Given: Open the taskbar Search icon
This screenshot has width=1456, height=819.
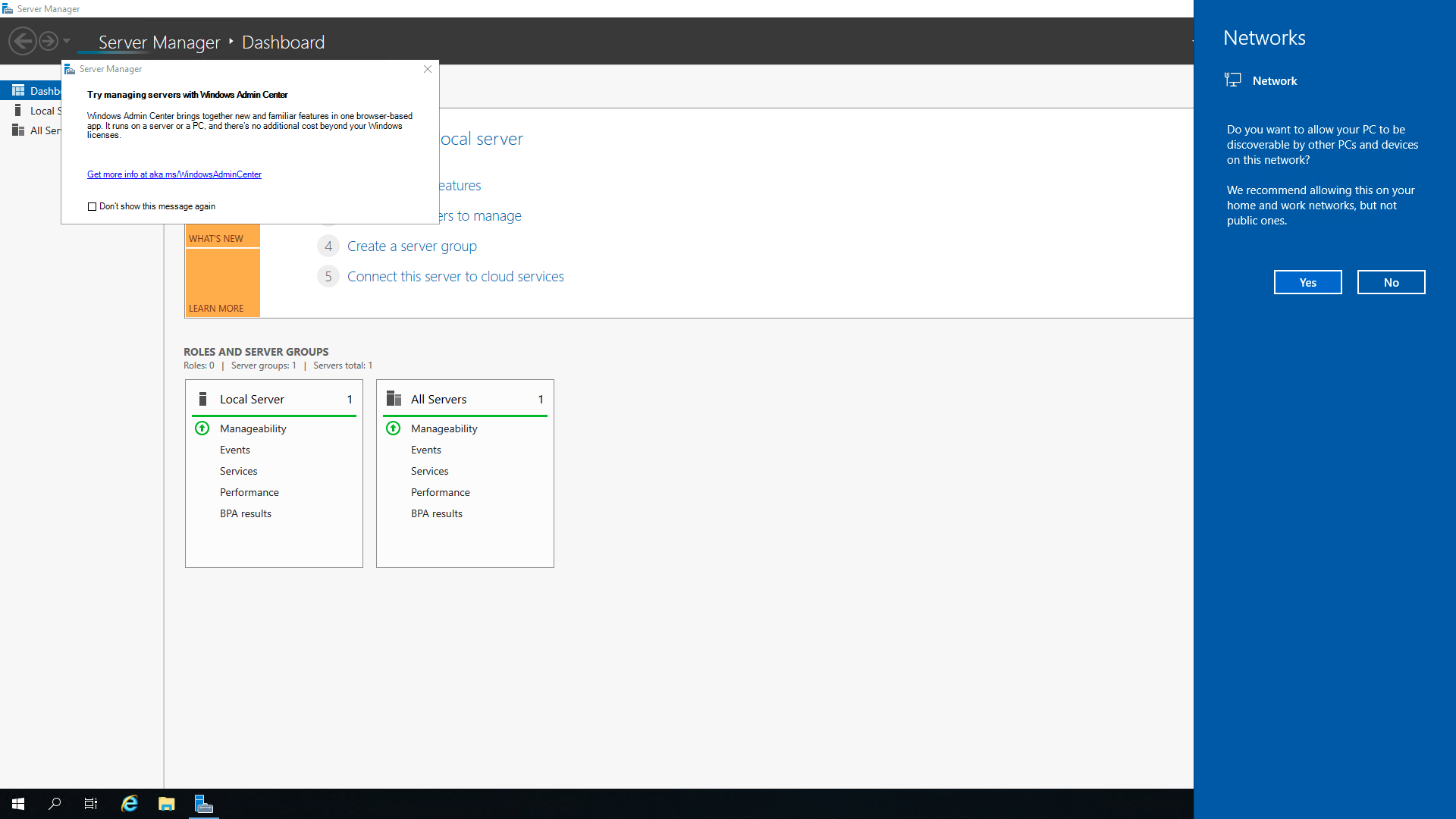Looking at the screenshot, I should pos(55,804).
